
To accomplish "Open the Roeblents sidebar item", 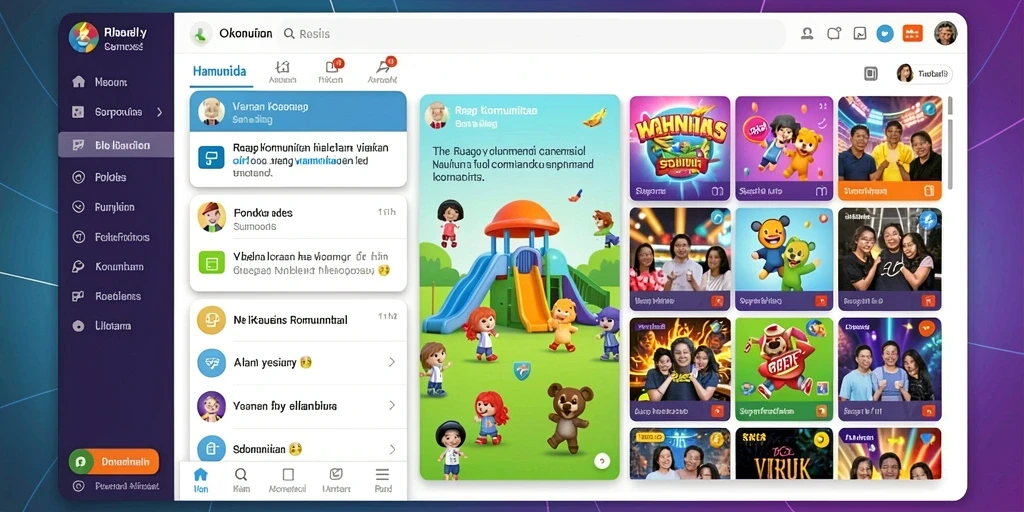I will tap(104, 296).
